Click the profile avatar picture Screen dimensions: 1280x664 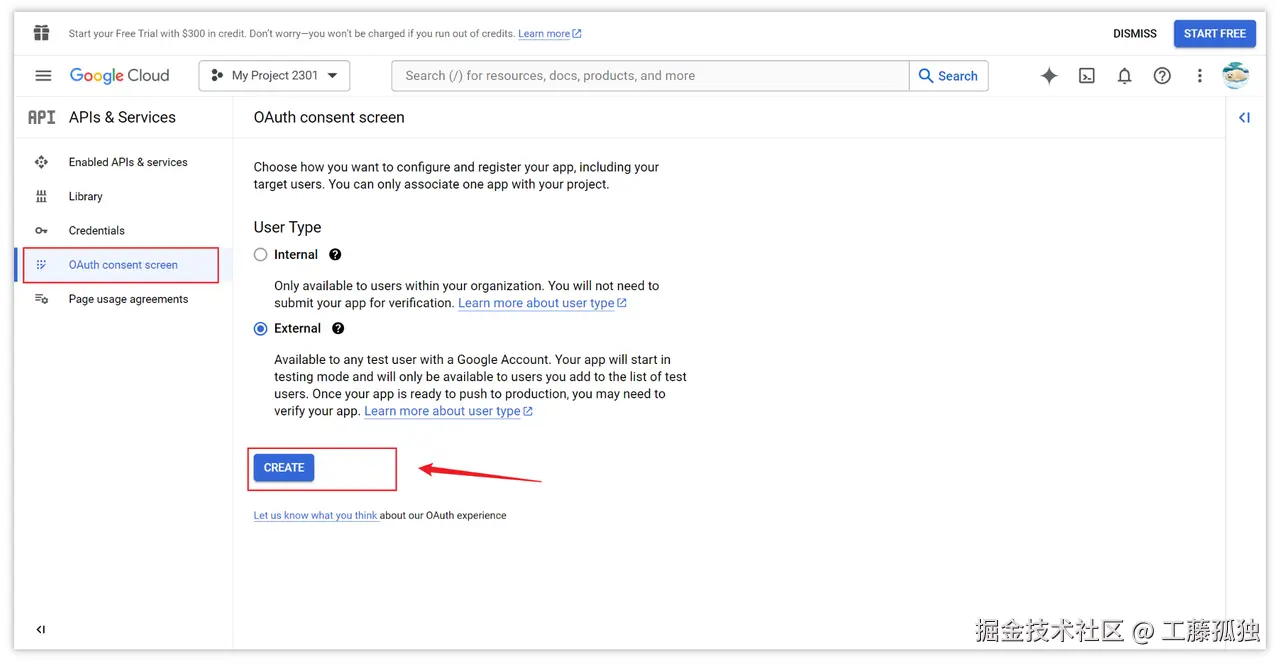point(1236,74)
